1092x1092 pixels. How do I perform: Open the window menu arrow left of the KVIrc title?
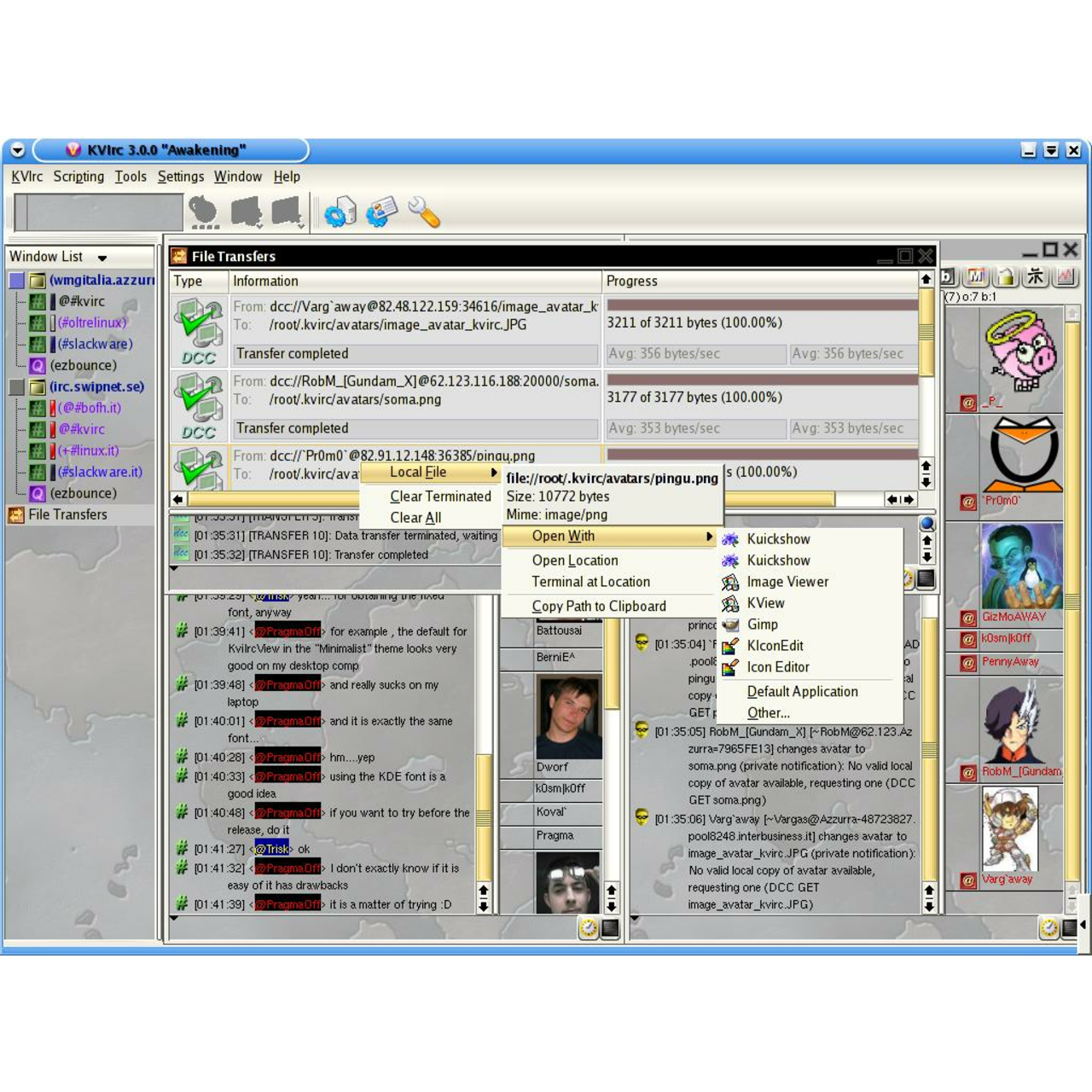(x=17, y=150)
